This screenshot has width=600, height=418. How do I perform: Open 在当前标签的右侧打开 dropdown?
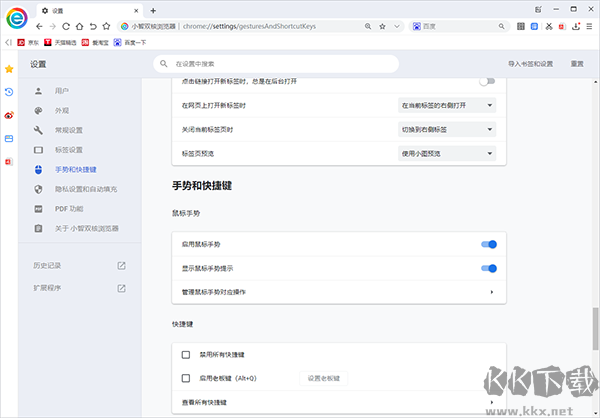(447, 105)
